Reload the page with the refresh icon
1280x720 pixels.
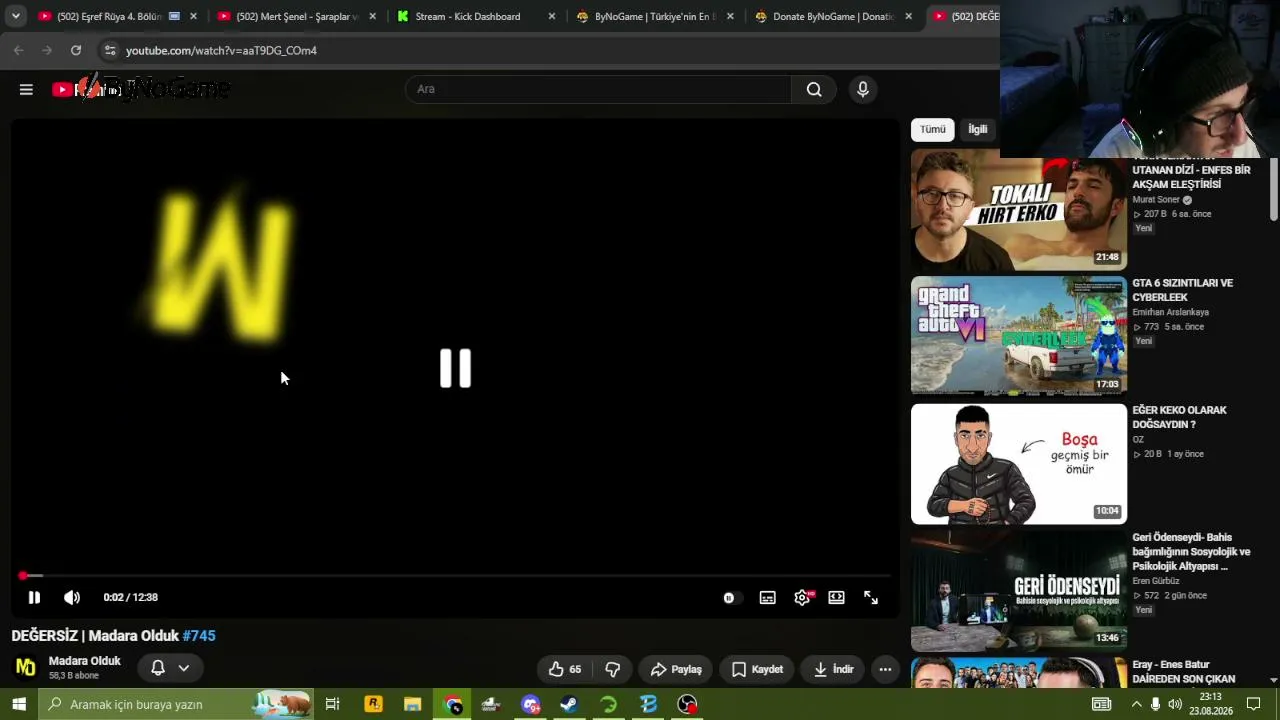[76, 50]
